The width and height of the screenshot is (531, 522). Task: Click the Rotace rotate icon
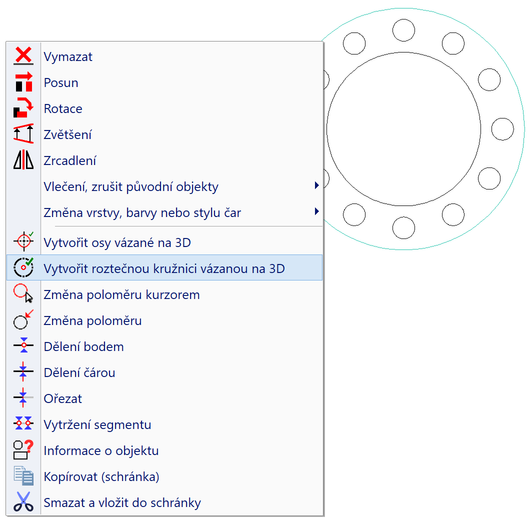[23, 108]
